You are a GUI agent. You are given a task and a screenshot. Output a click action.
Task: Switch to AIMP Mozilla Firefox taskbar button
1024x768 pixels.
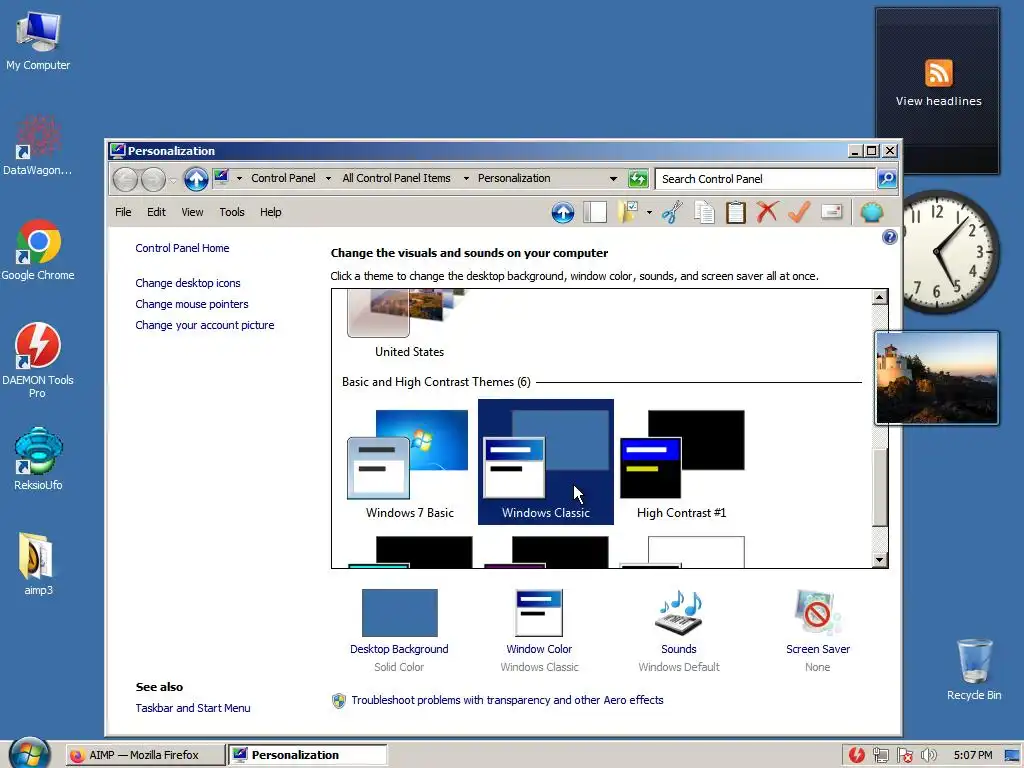point(145,755)
